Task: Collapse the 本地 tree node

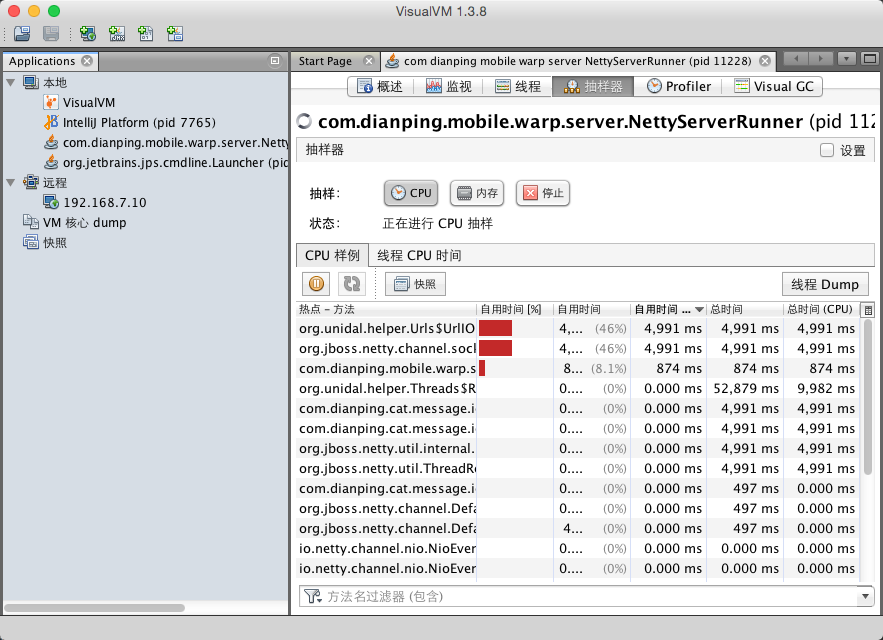Action: pyautogui.click(x=11, y=82)
